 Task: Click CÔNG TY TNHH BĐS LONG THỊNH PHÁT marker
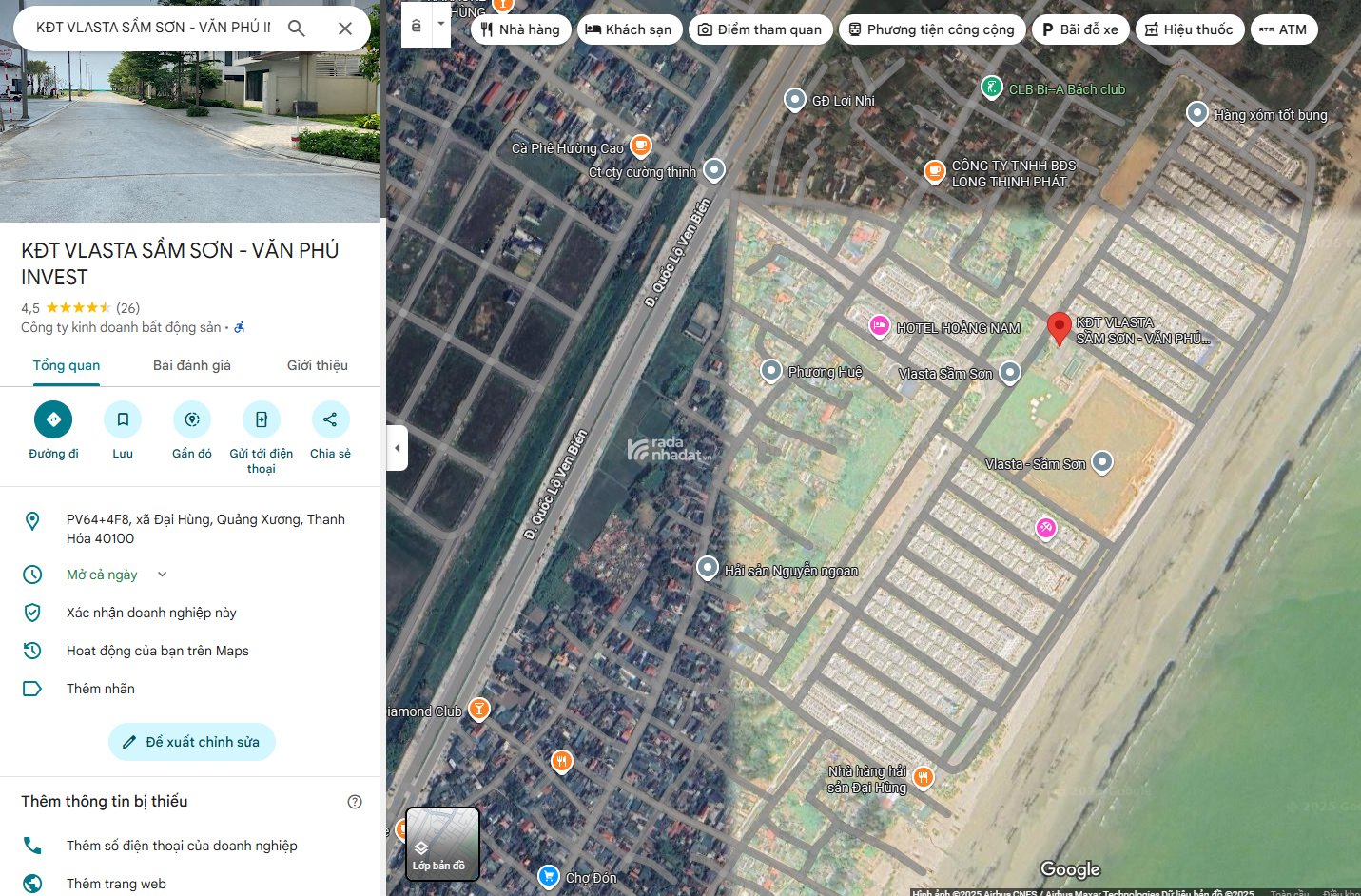934,171
